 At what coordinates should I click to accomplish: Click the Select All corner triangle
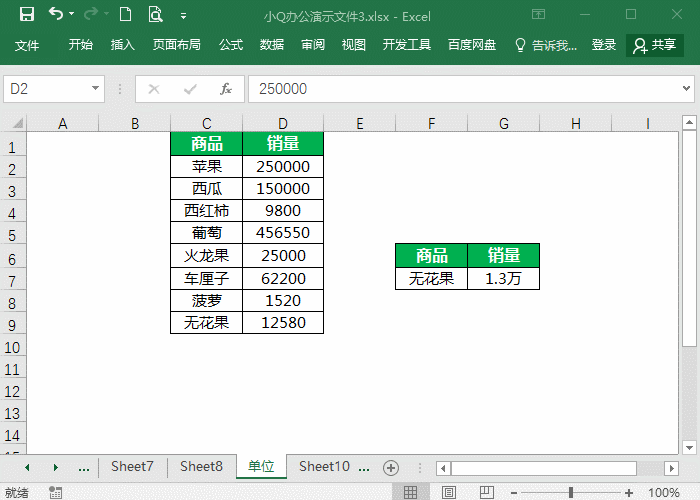pos(17,123)
